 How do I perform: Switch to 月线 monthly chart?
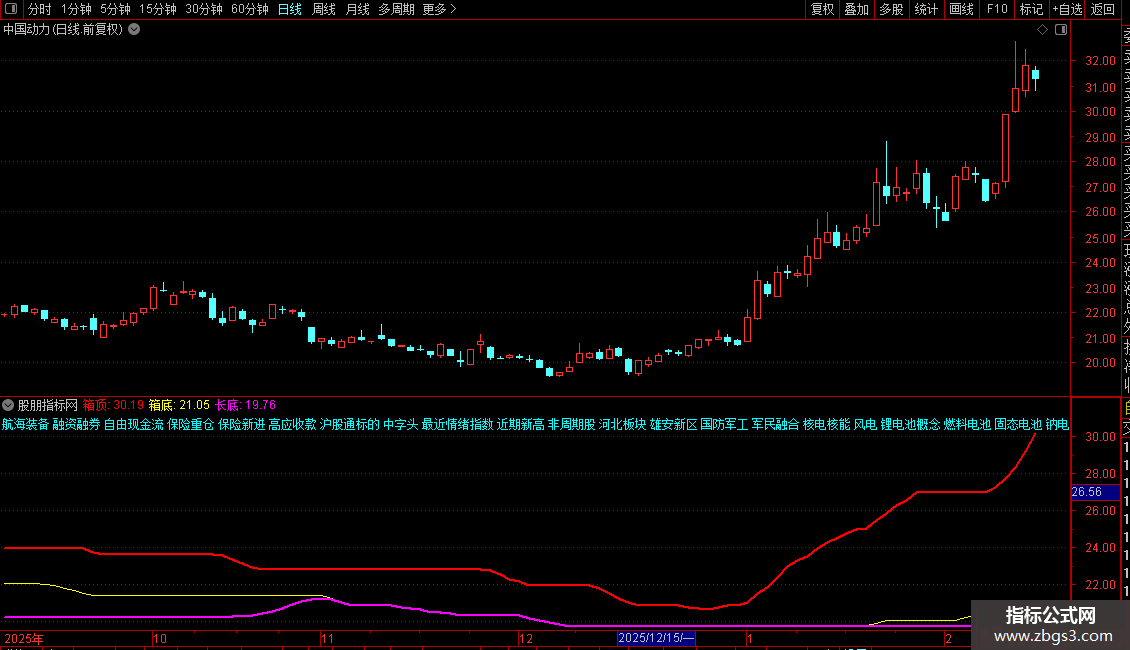pos(357,9)
